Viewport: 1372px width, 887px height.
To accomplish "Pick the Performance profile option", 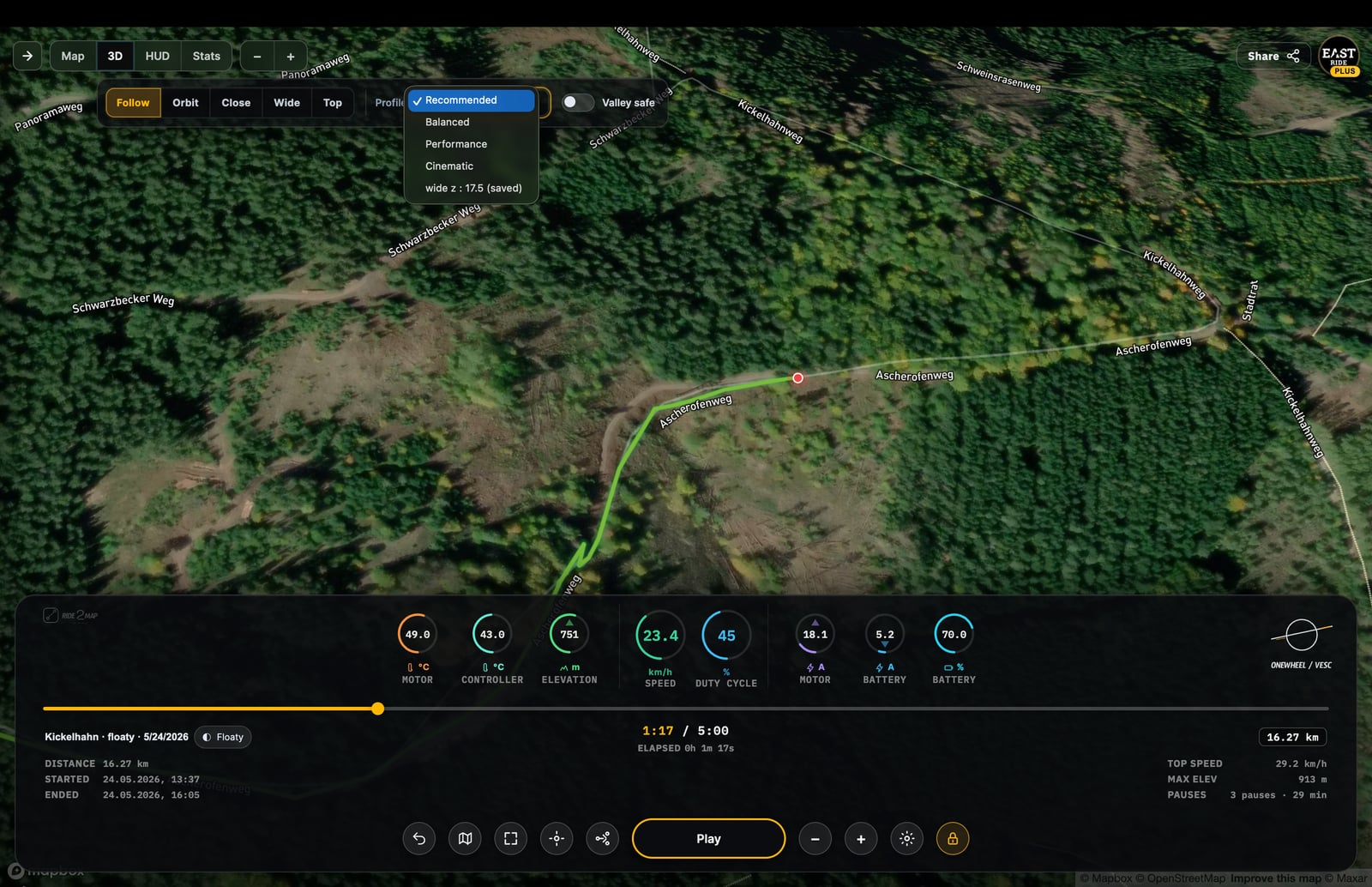I will 472,144.
